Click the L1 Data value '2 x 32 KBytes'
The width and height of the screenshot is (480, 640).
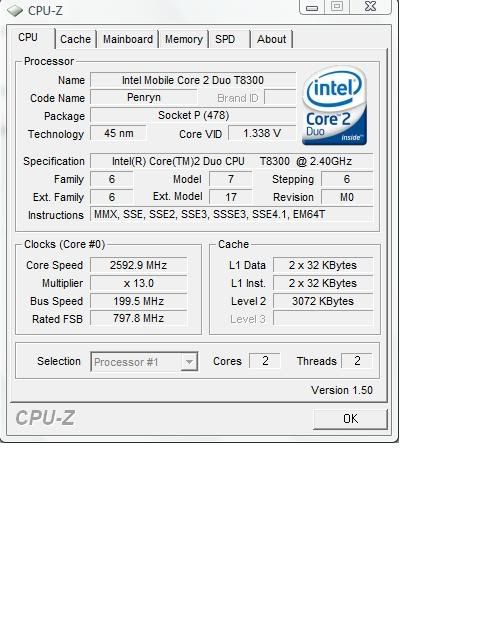323,265
